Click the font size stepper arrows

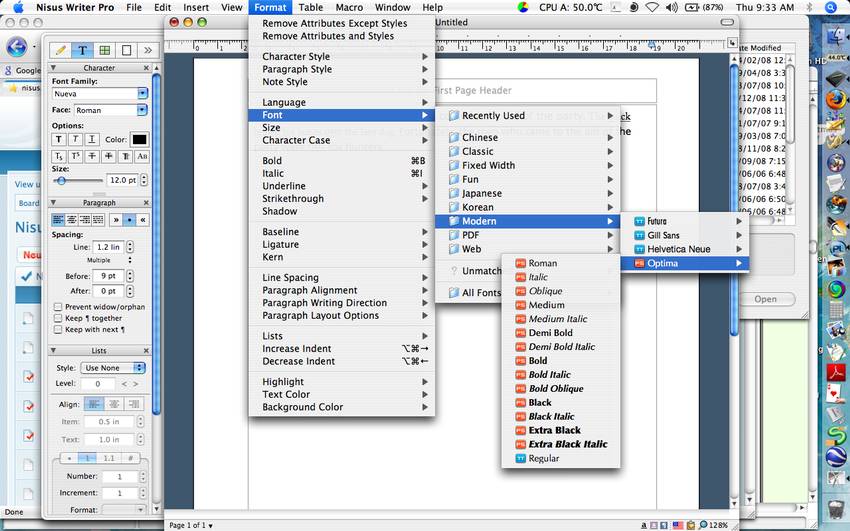(144, 180)
